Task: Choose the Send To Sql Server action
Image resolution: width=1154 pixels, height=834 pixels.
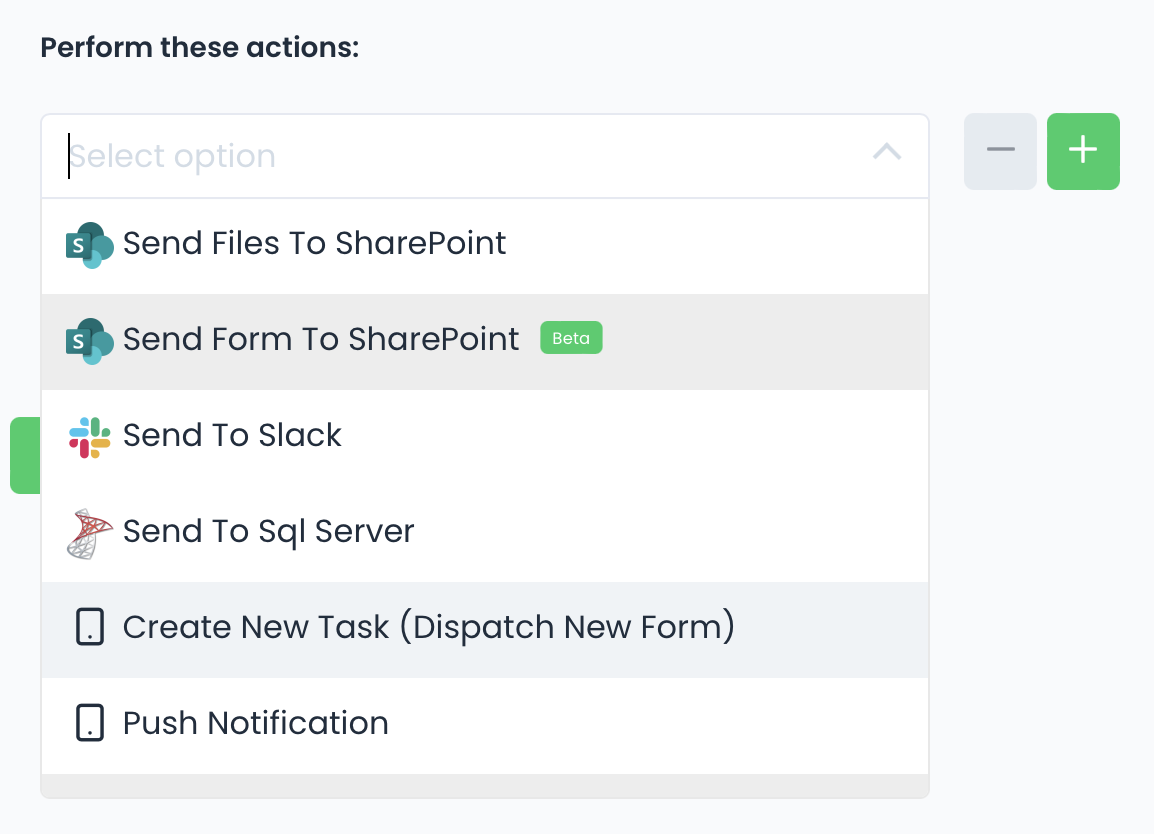Action: 268,532
